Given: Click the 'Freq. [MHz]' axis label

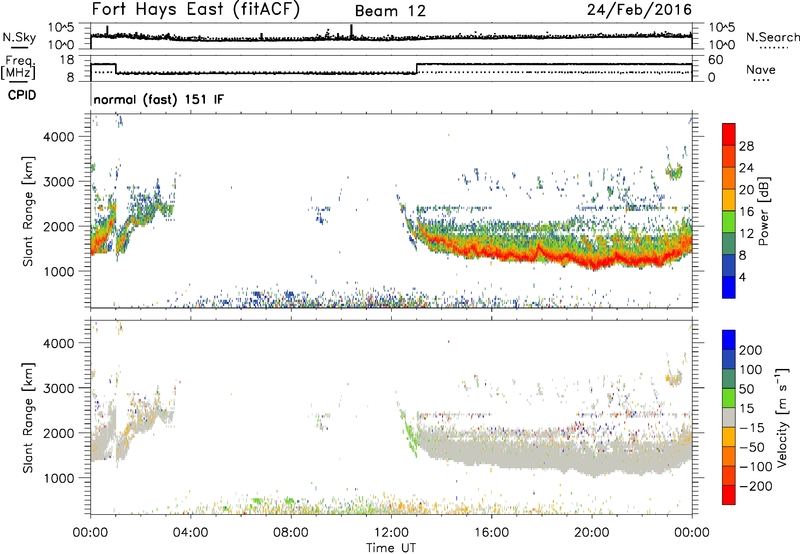Looking at the screenshot, I should (x=19, y=67).
